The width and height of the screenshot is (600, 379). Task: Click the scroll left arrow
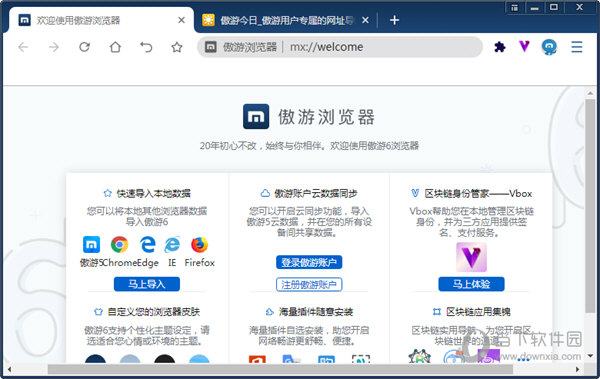tap(9, 369)
